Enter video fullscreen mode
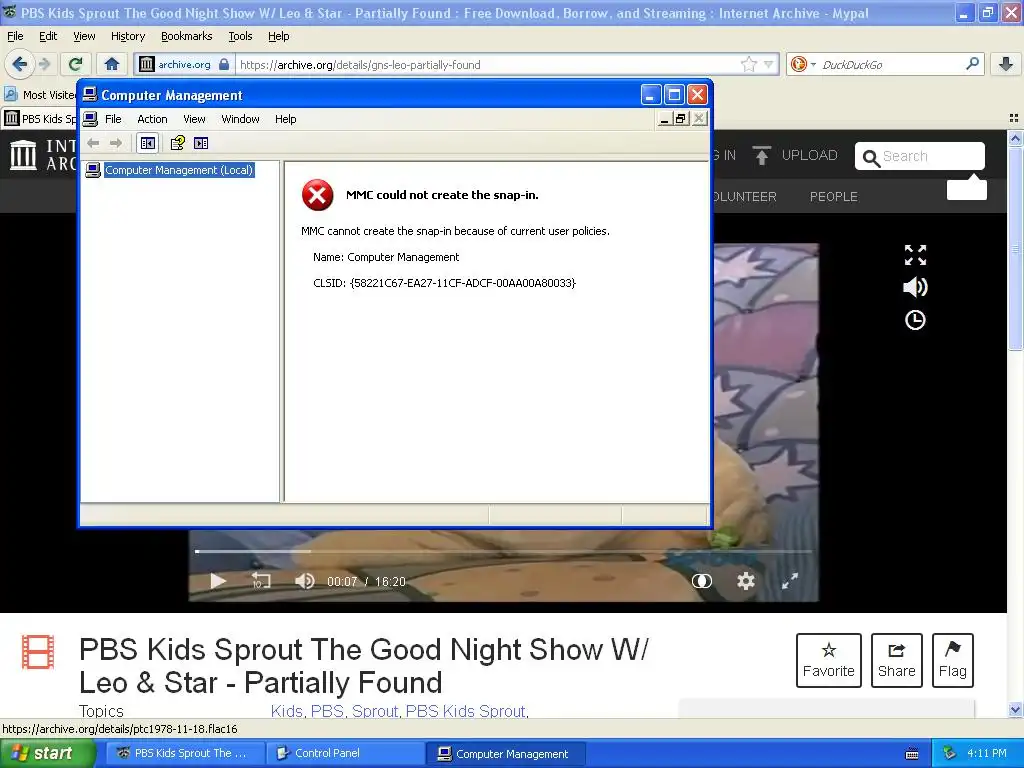Screen dimensions: 1024x768 tap(790, 581)
